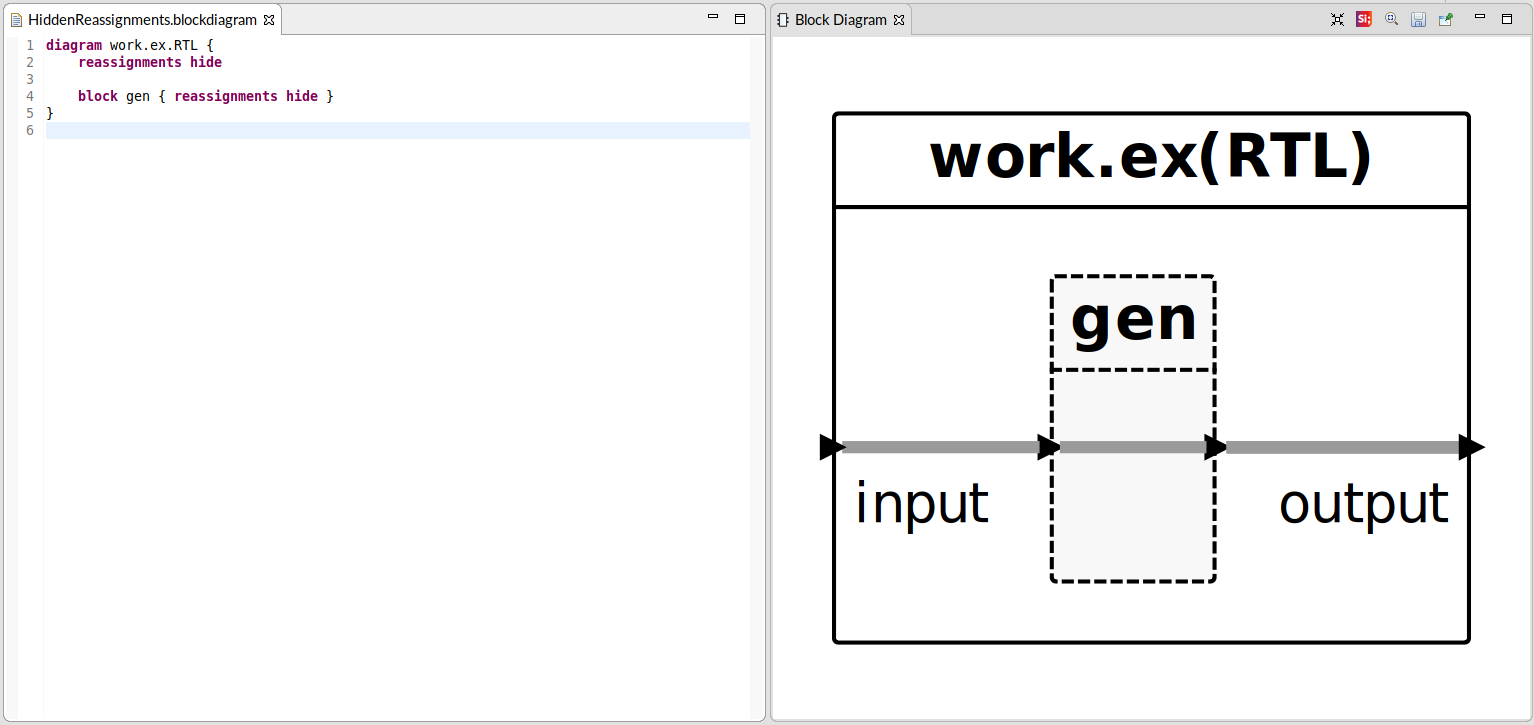Select the work.ex(RTL) title in diagram
This screenshot has height=725, width=1534.
pyautogui.click(x=1151, y=157)
